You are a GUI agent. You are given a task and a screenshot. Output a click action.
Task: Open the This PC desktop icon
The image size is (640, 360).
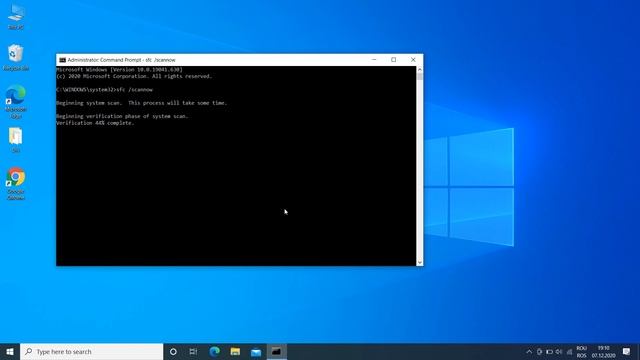click(16, 16)
